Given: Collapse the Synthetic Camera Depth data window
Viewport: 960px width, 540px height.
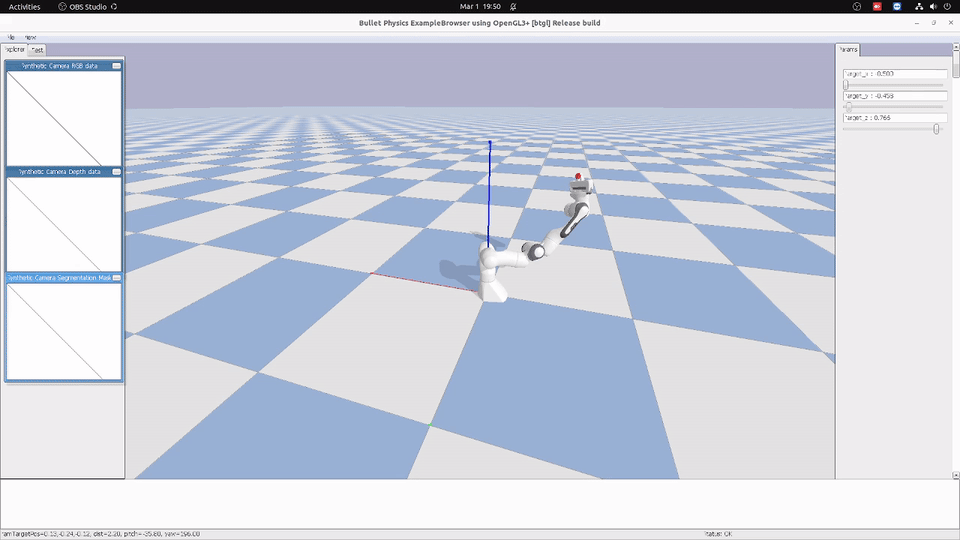Looking at the screenshot, I should [x=116, y=172].
